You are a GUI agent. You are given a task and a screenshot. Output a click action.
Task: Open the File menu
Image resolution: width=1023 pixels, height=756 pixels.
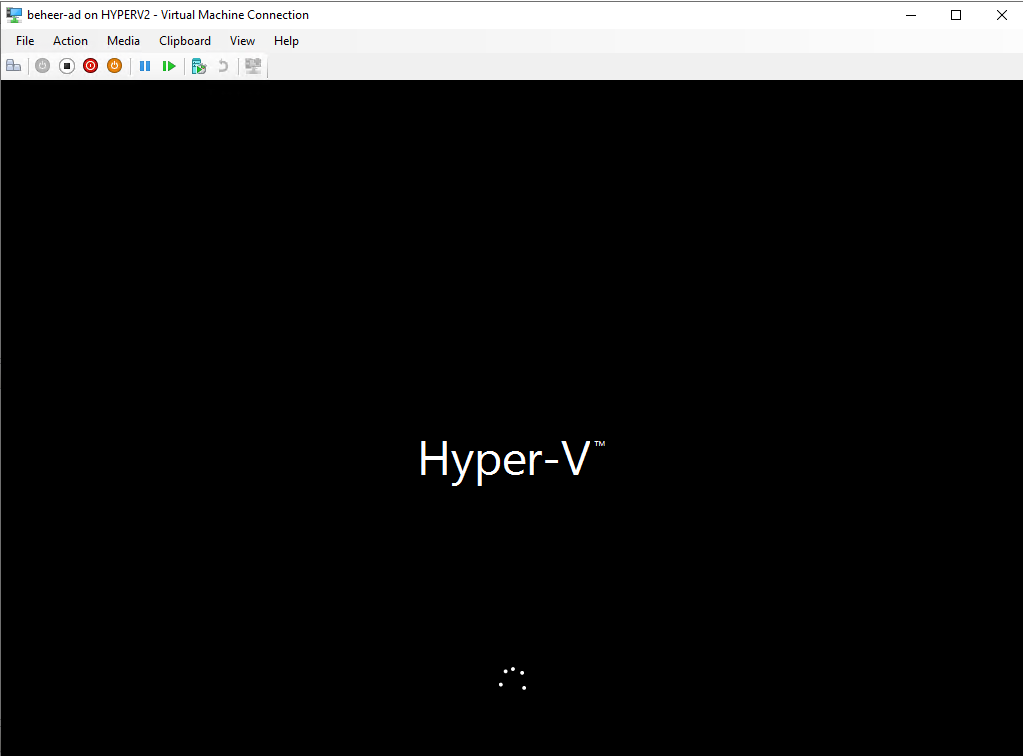click(25, 40)
